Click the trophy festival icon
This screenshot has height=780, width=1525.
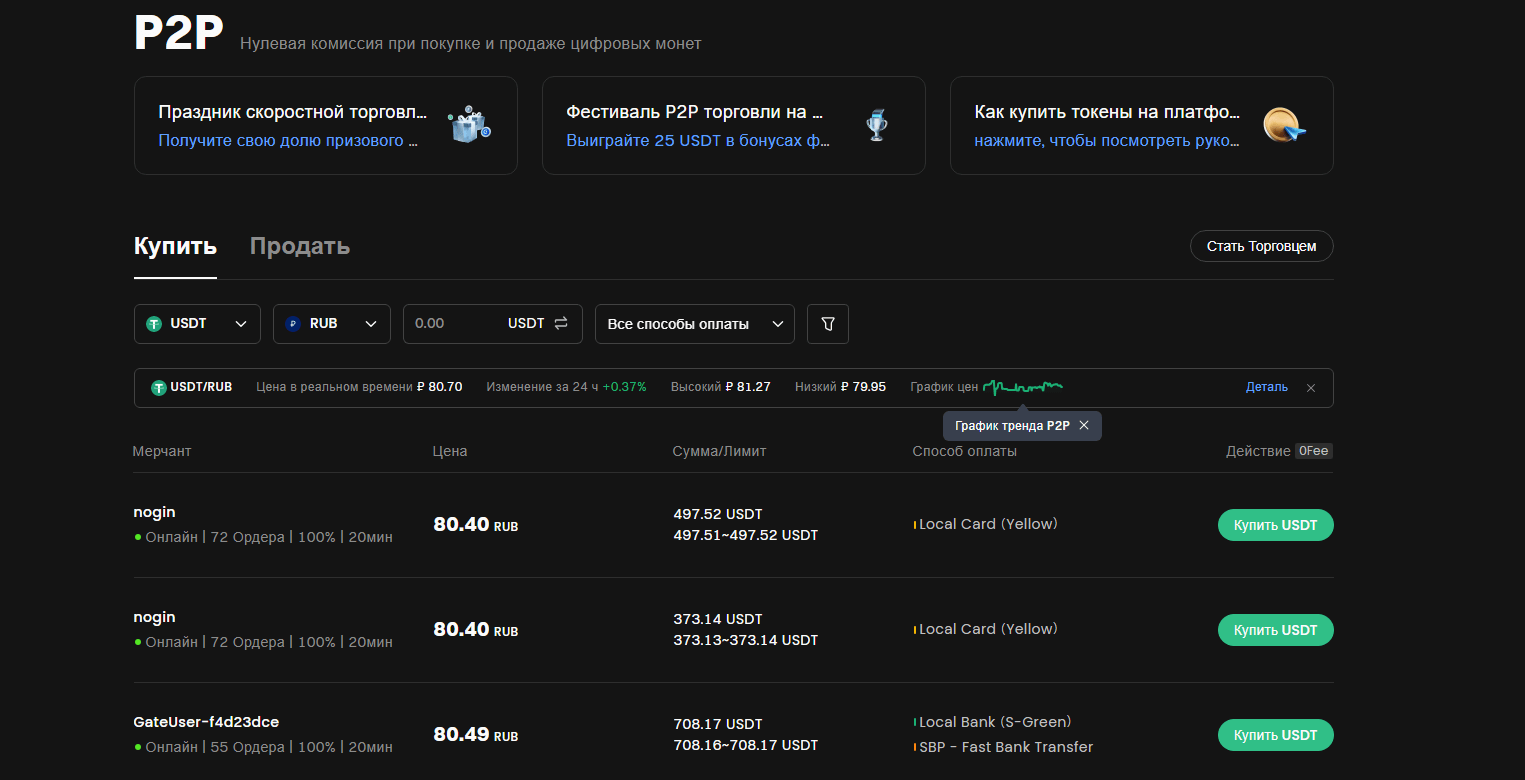pyautogui.click(x=877, y=126)
